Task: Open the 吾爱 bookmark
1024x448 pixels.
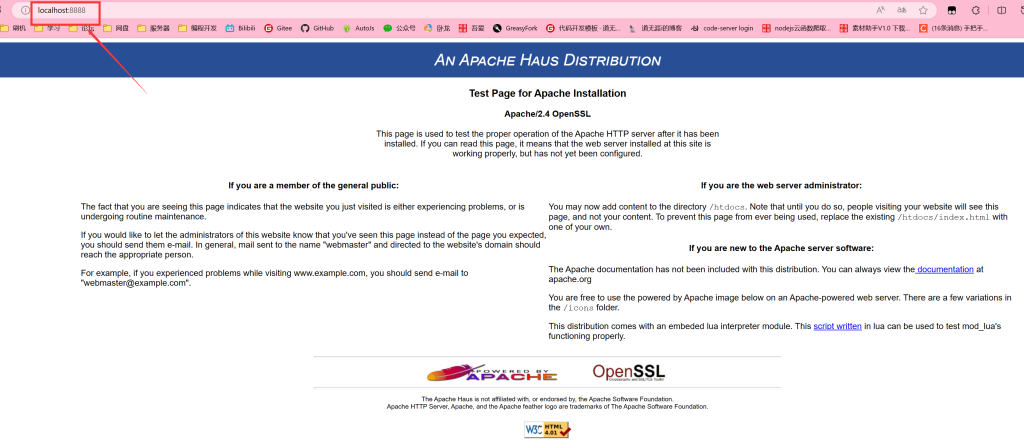Action: tap(472, 29)
